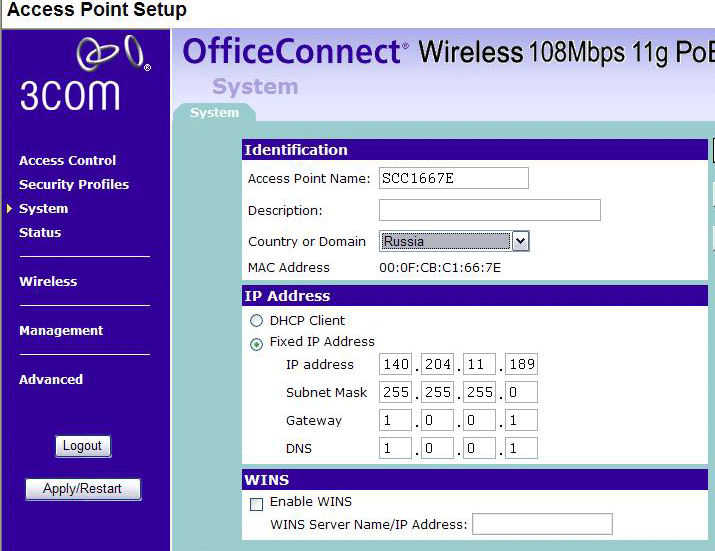The width and height of the screenshot is (715, 551).
Task: Open the Country or Domain dropdown
Action: (454, 241)
